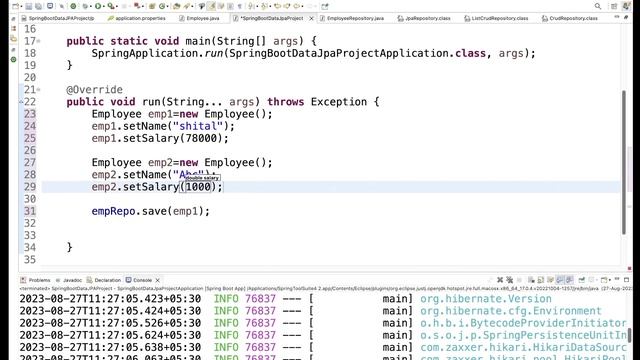
Task: Click org.hibernate.Version in console log
Action: 486,299
